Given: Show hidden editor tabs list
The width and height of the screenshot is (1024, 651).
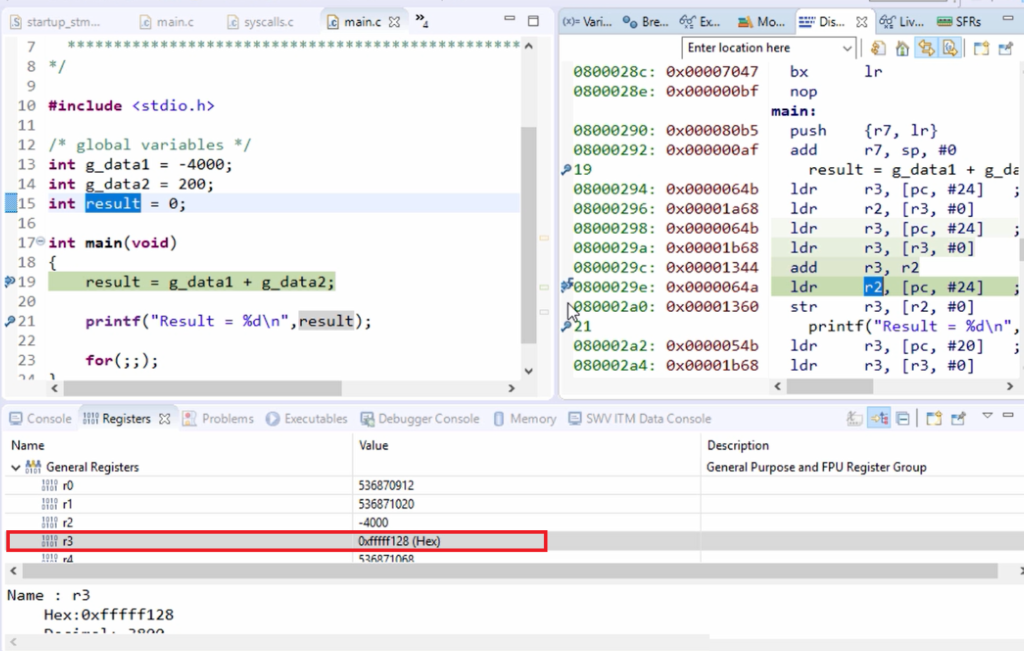Looking at the screenshot, I should [422, 20].
